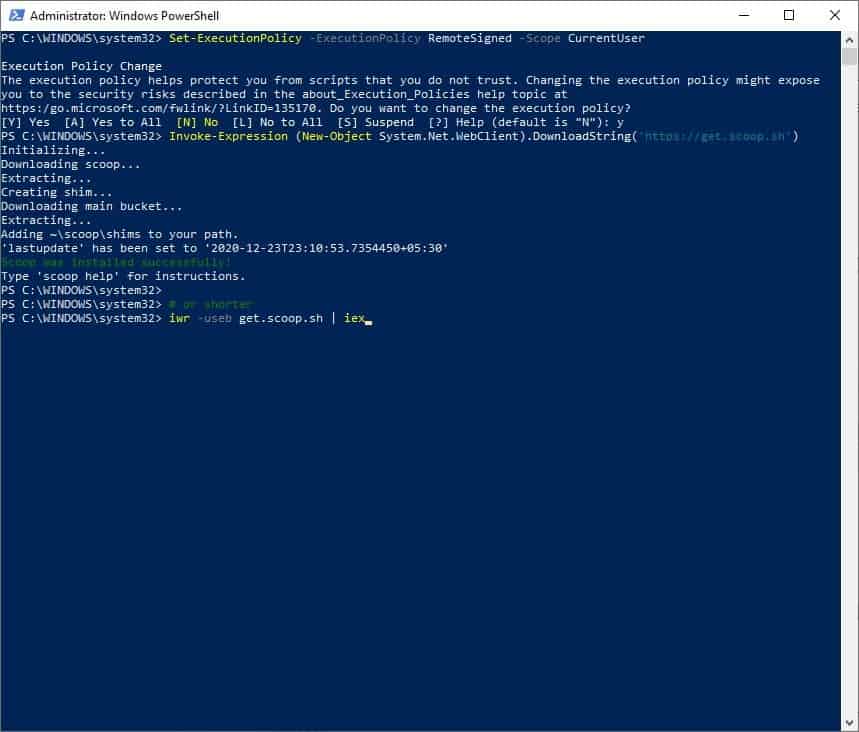Click the 'Invoke-Expression' command text

coord(228,136)
